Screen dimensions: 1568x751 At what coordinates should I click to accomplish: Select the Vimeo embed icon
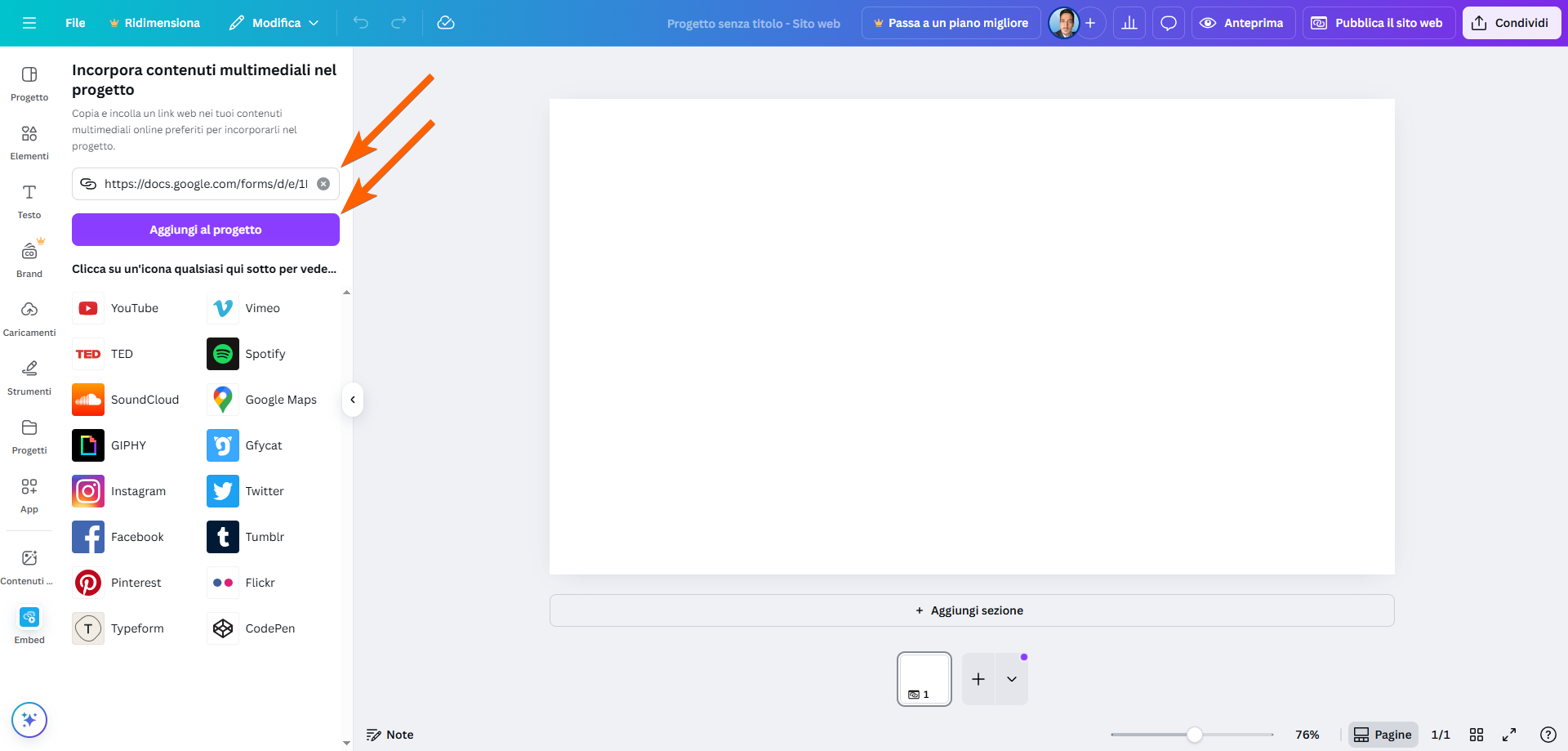point(223,308)
